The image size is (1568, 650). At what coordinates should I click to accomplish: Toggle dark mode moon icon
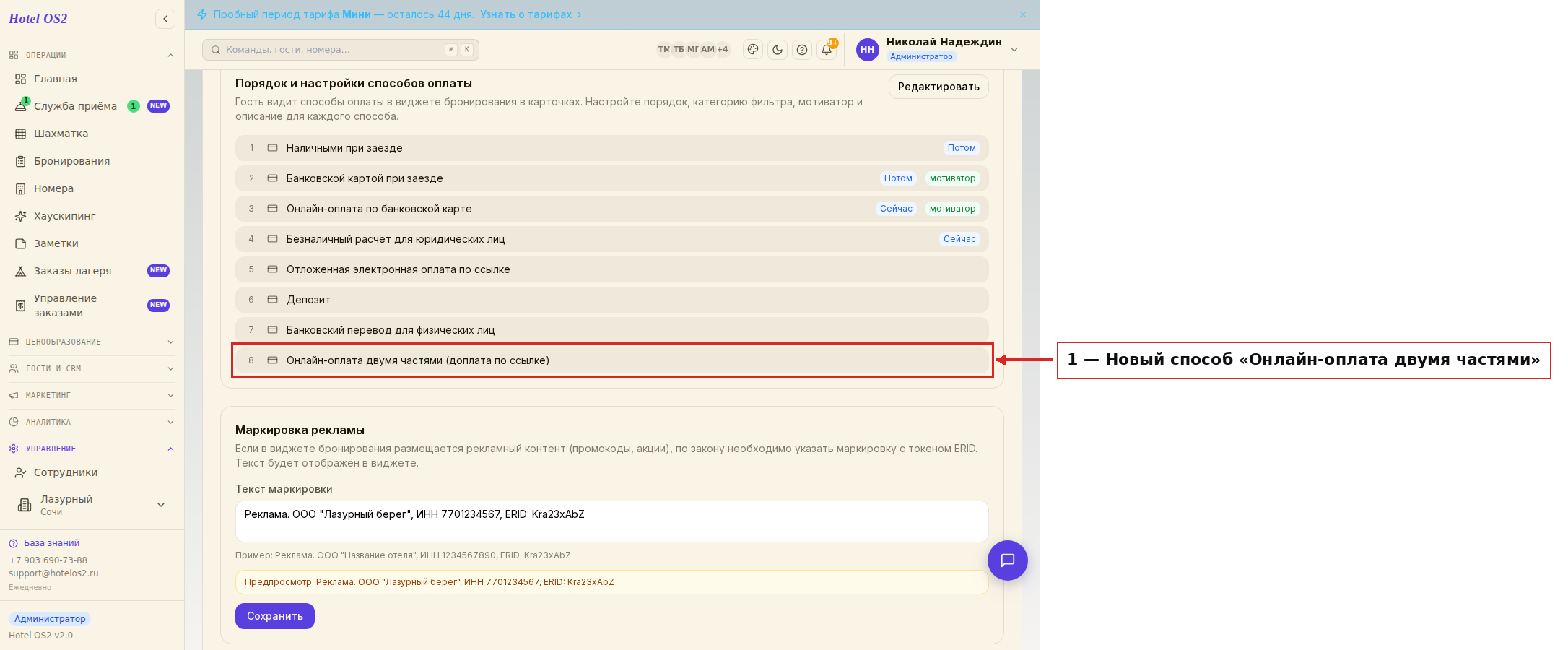(x=778, y=50)
